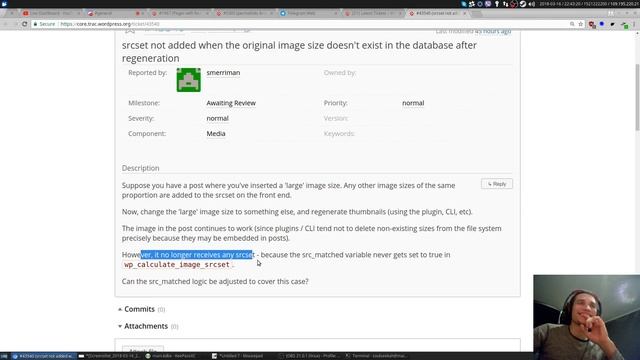Open the zoom magnifier icon in address bar

[x=572, y=24]
